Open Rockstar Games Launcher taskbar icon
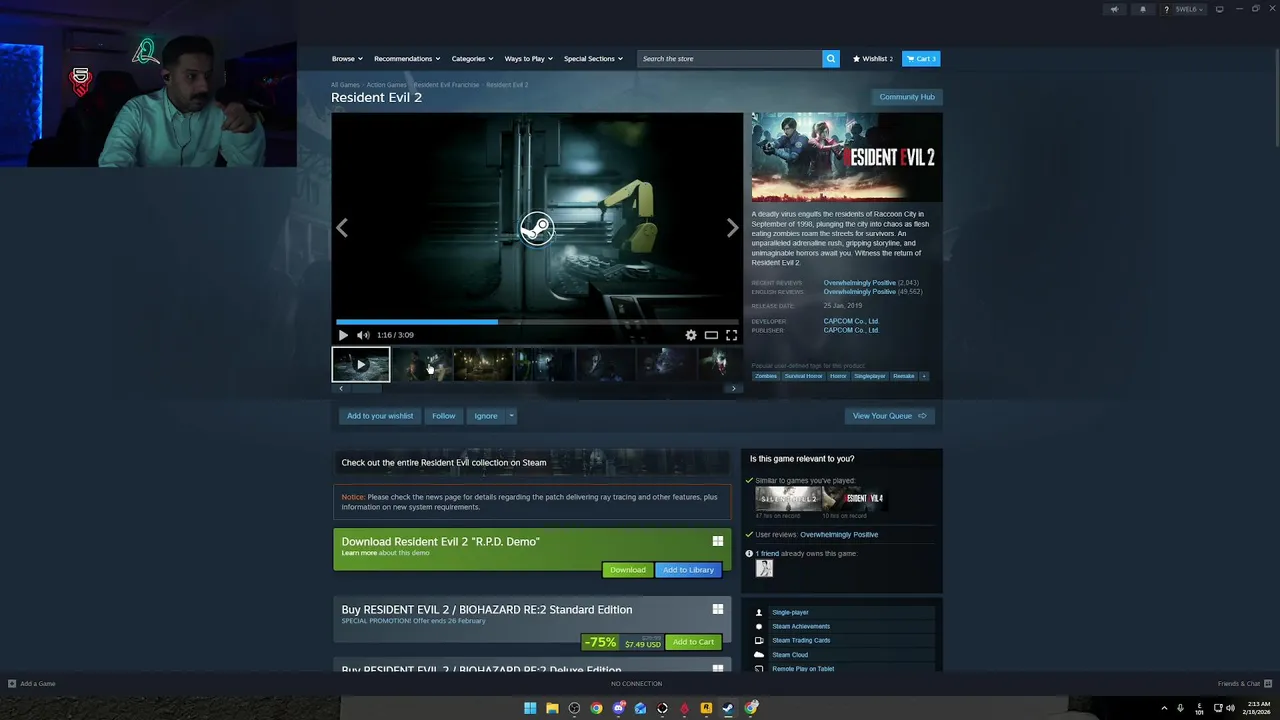The height and width of the screenshot is (720, 1280). tap(706, 708)
